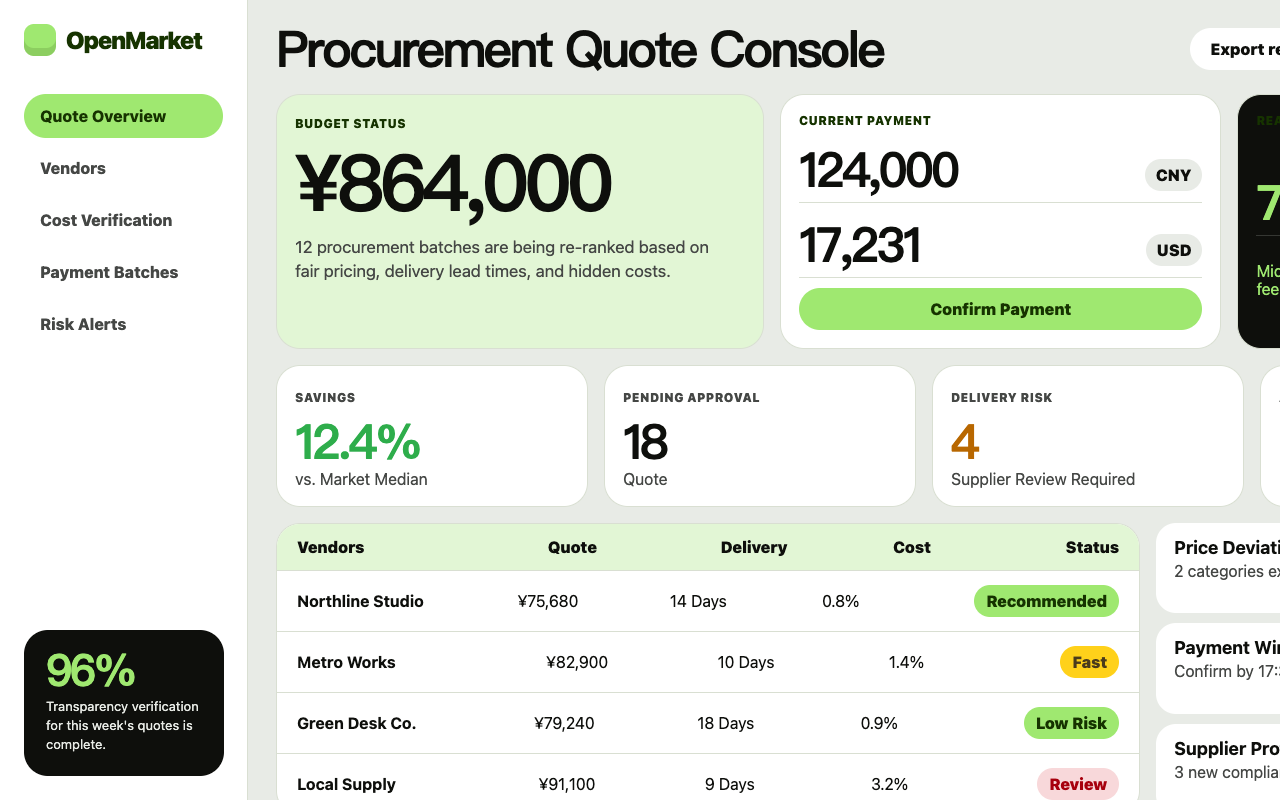Viewport: 1280px width, 800px height.
Task: Click the ¥79,240 quote value
Action: 564,723
